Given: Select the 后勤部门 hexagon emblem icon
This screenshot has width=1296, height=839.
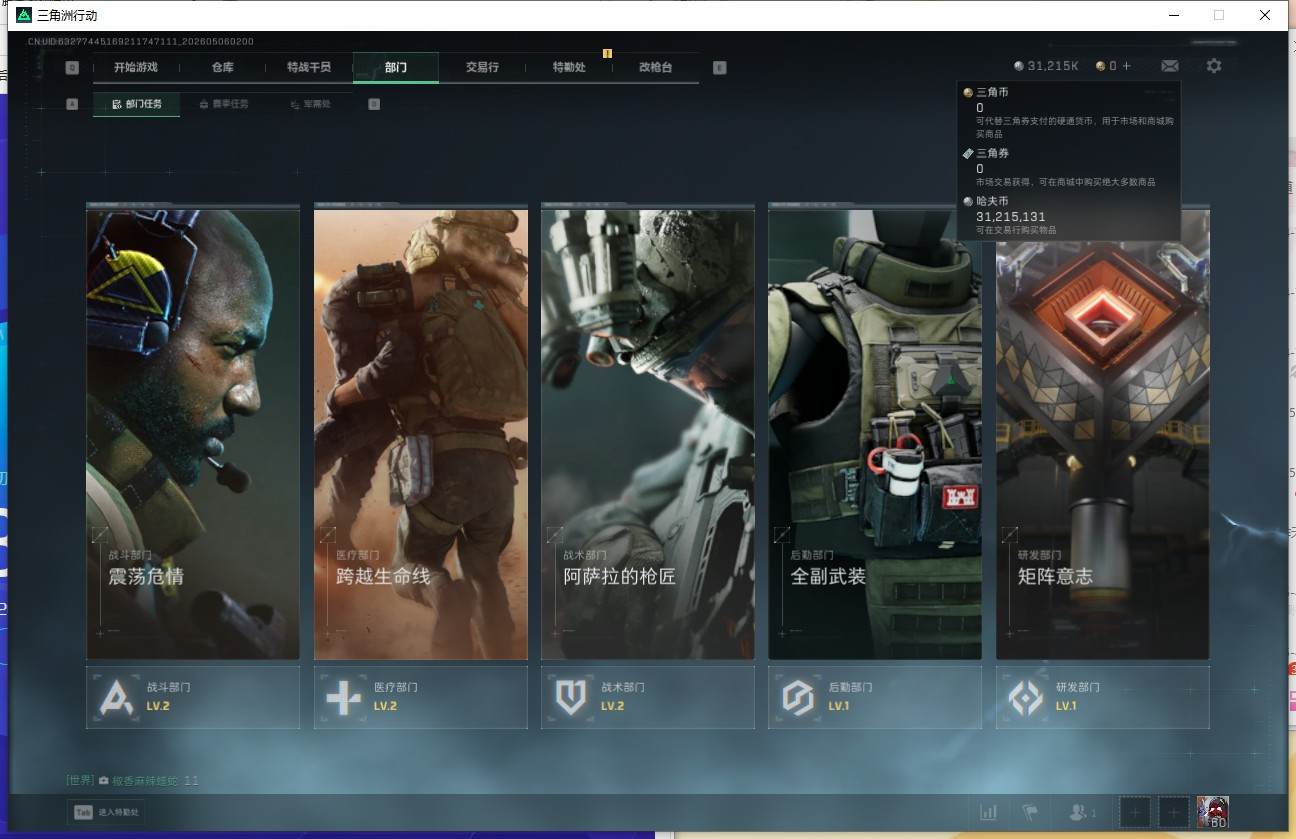Looking at the screenshot, I should pyautogui.click(x=798, y=697).
